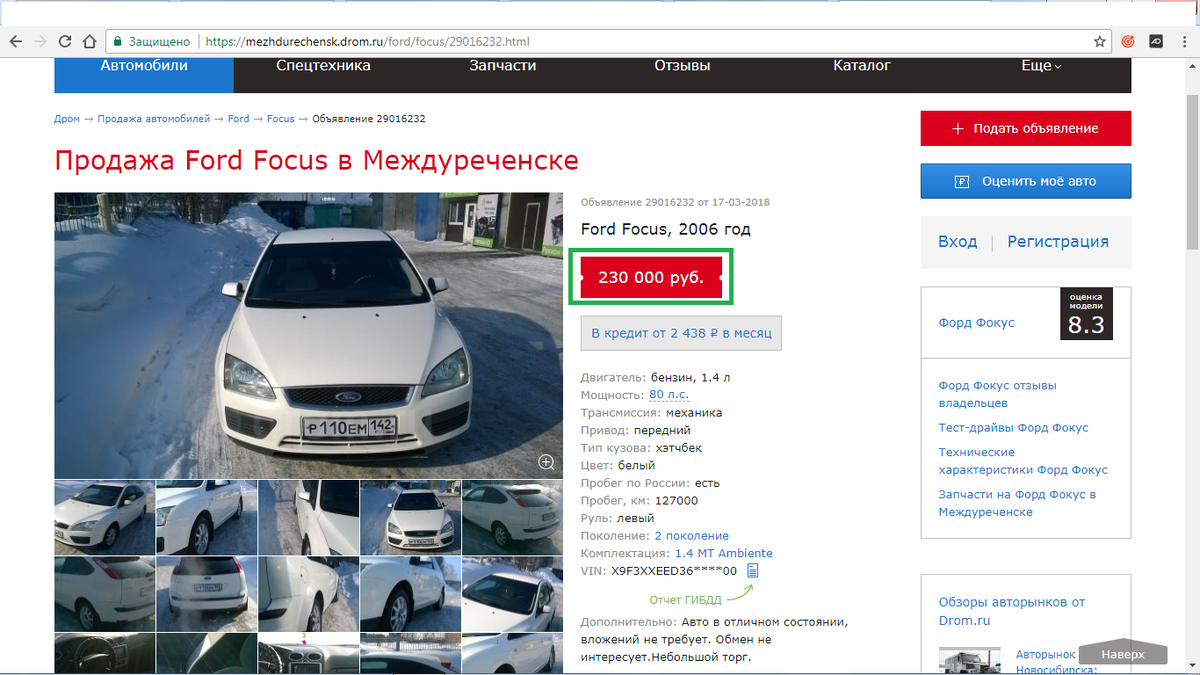Click the green lock Защищено security indicator
The width and height of the screenshot is (1200, 675).
coord(152,42)
